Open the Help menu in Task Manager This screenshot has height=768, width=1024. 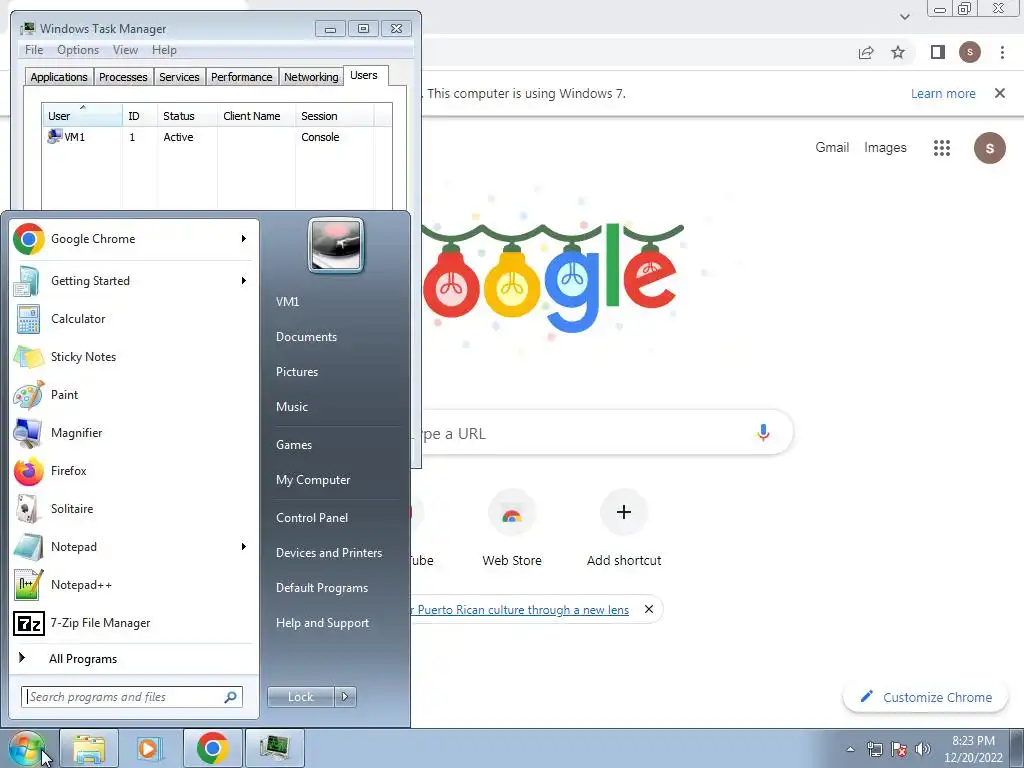164,50
